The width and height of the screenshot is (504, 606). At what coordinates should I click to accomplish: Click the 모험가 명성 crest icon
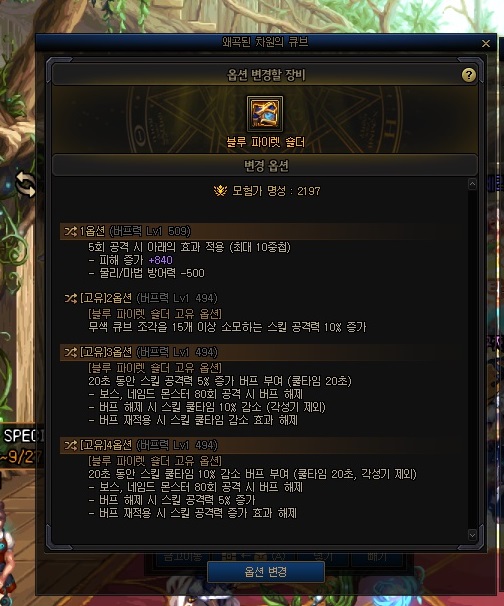coord(220,191)
